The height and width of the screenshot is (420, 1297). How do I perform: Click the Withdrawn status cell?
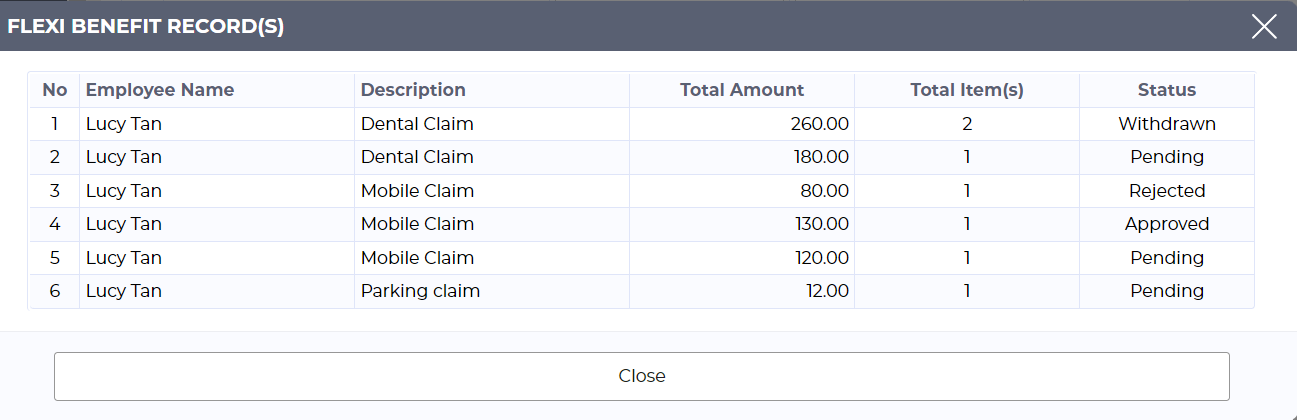pyautogui.click(x=1166, y=124)
